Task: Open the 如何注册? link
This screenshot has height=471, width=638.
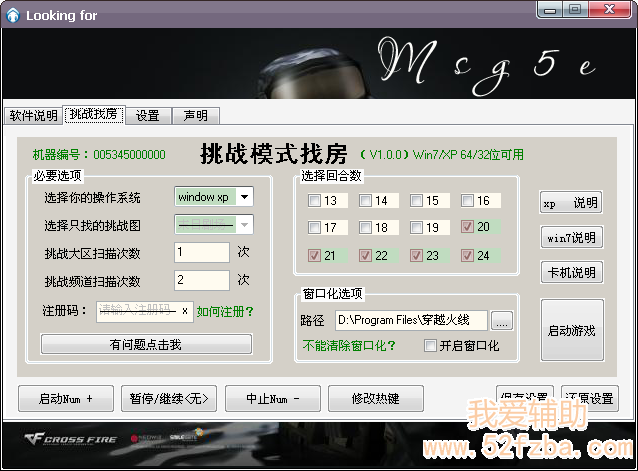Action: pyautogui.click(x=225, y=312)
